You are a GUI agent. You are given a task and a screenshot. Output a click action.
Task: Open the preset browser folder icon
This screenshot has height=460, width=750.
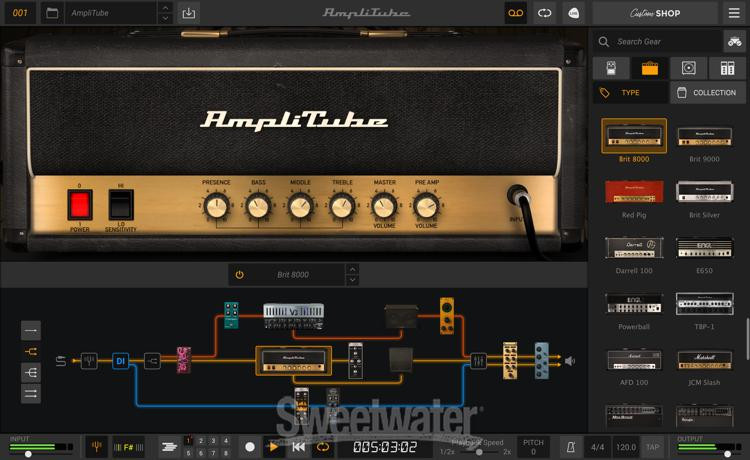tap(52, 13)
